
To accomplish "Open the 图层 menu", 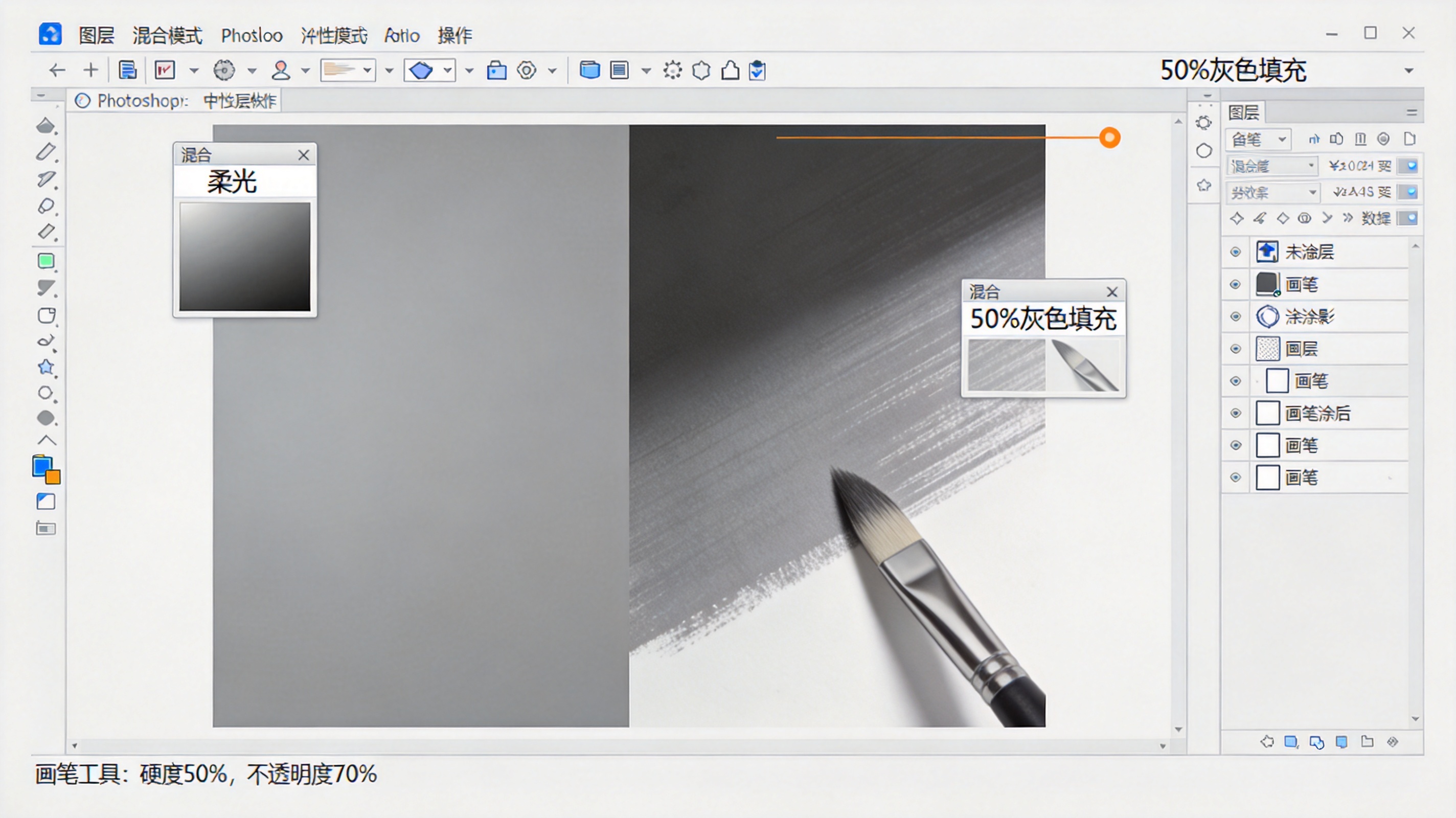I will click(x=95, y=35).
